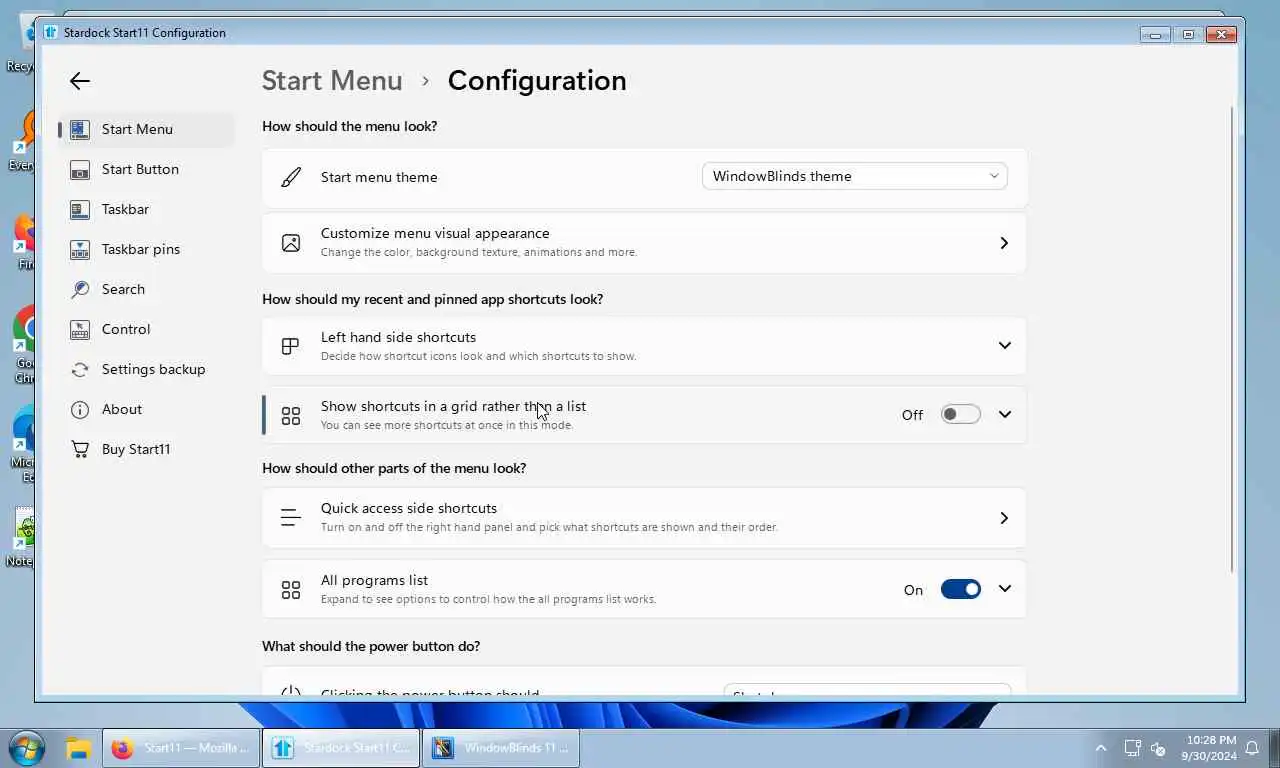
Task: Select Start Button in the sidebar
Action: point(147,169)
